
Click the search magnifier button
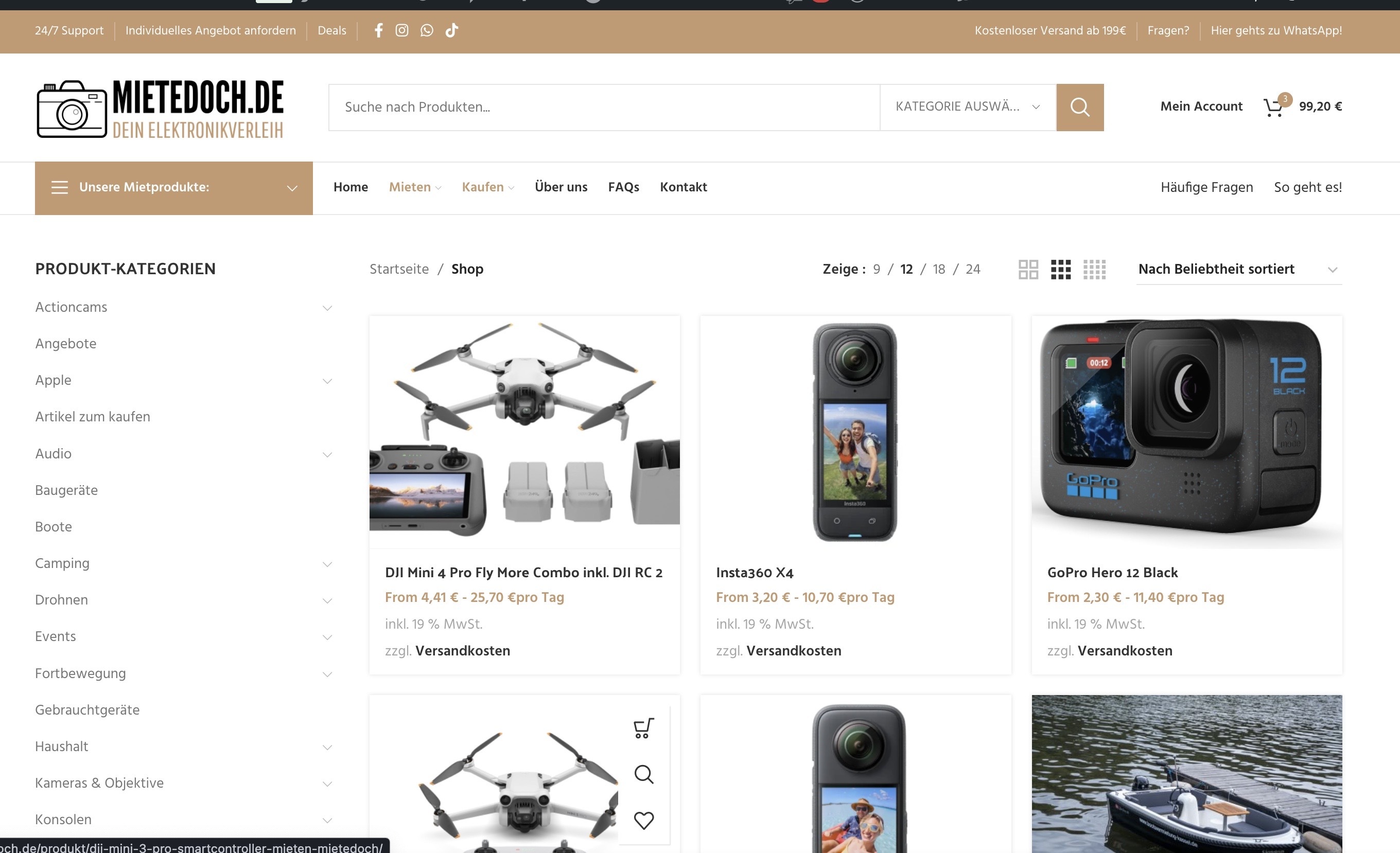click(x=1079, y=108)
